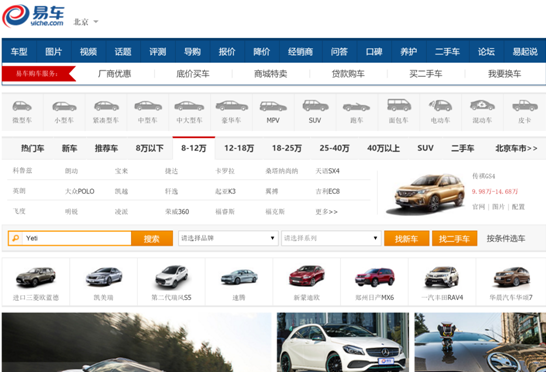Open 易起说 in the main navigation
Viewport: 546px width, 373px height.
525,52
